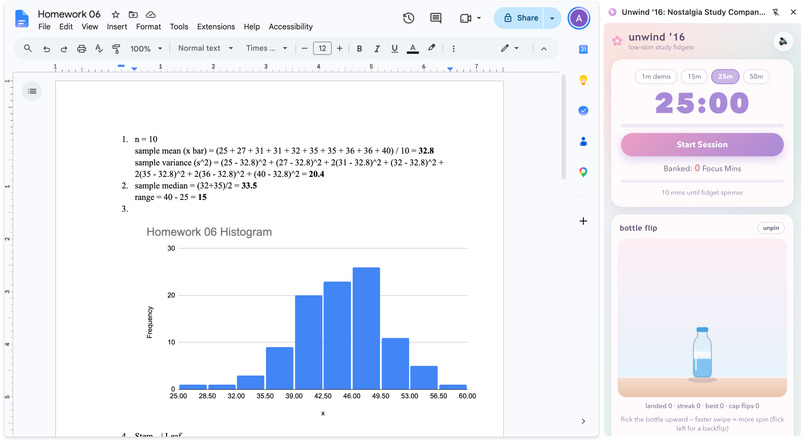Image resolution: width=806 pixels, height=441 pixels.
Task: Open the account avatar A
Action: click(579, 19)
